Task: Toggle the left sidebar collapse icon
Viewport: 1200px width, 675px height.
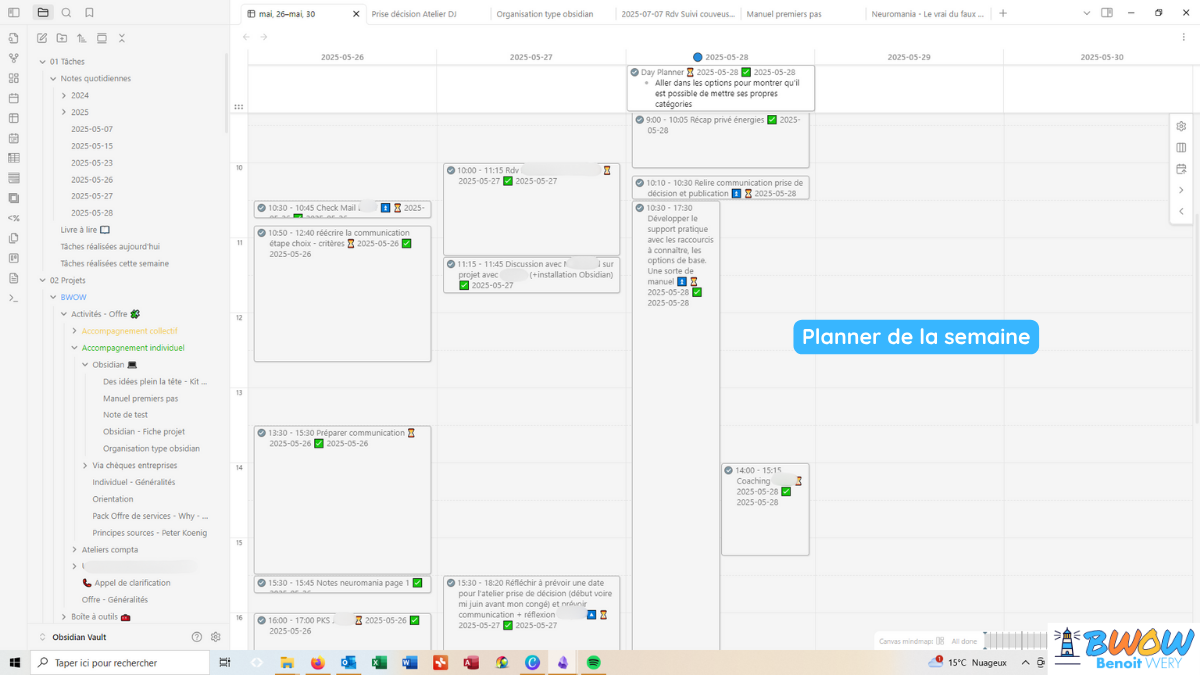Action: 14,13
